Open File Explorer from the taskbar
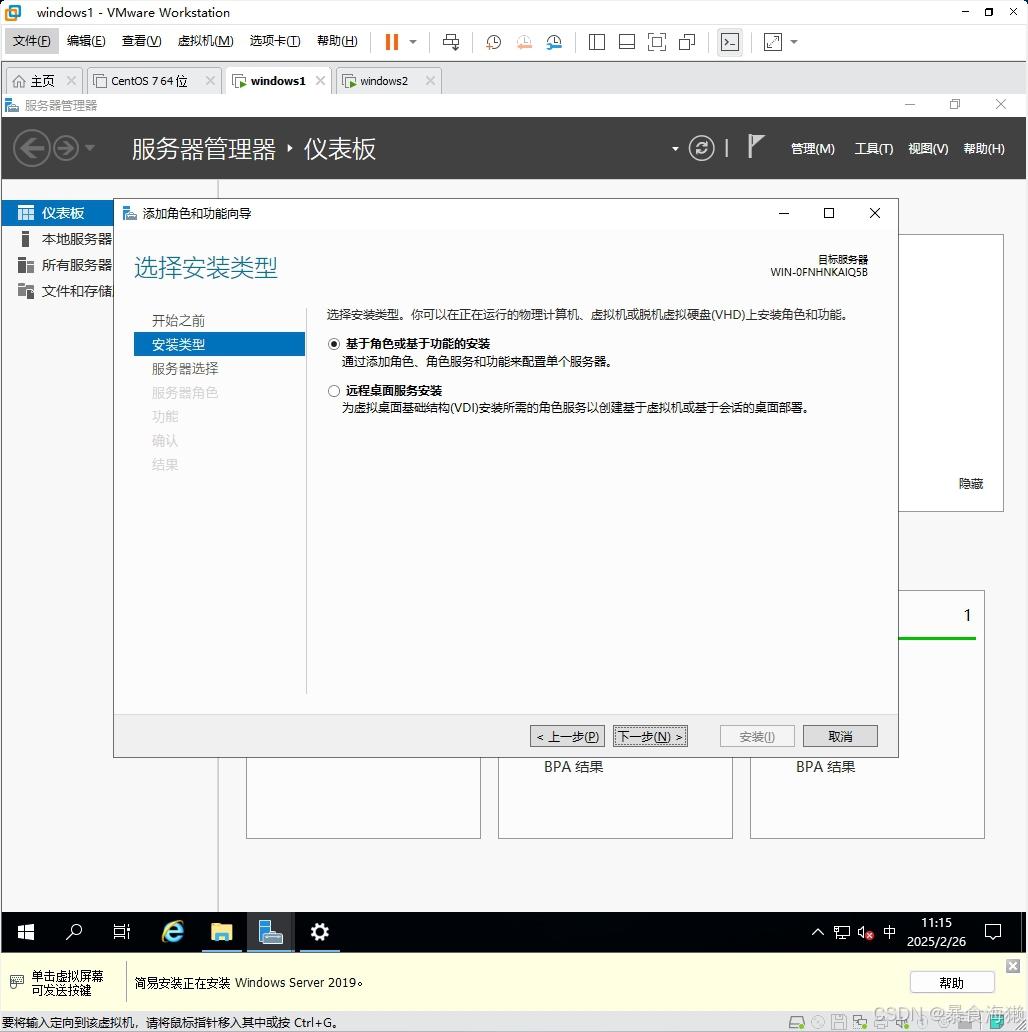The image size is (1028, 1032). pos(222,932)
